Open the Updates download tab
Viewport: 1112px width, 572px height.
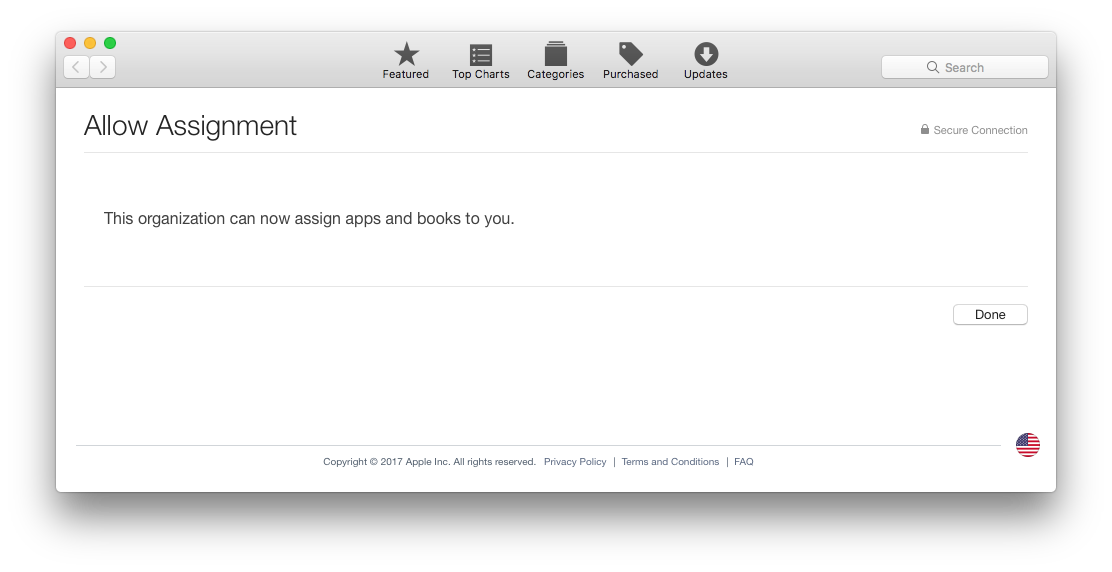[x=706, y=61]
